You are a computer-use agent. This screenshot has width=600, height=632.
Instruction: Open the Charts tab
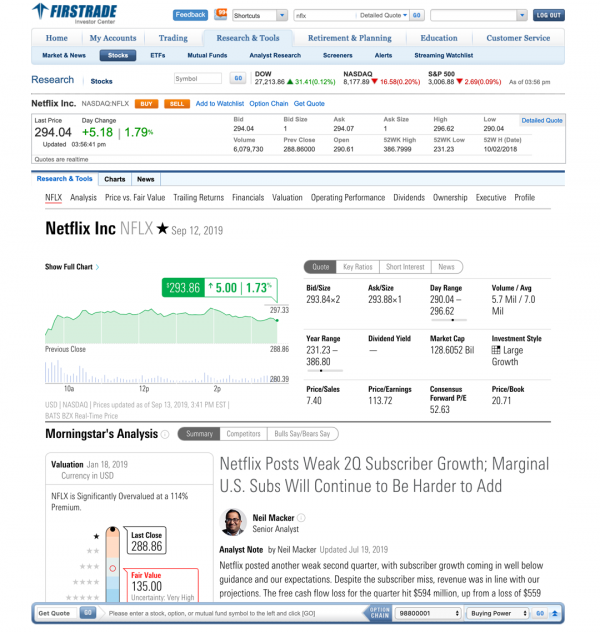[114, 179]
